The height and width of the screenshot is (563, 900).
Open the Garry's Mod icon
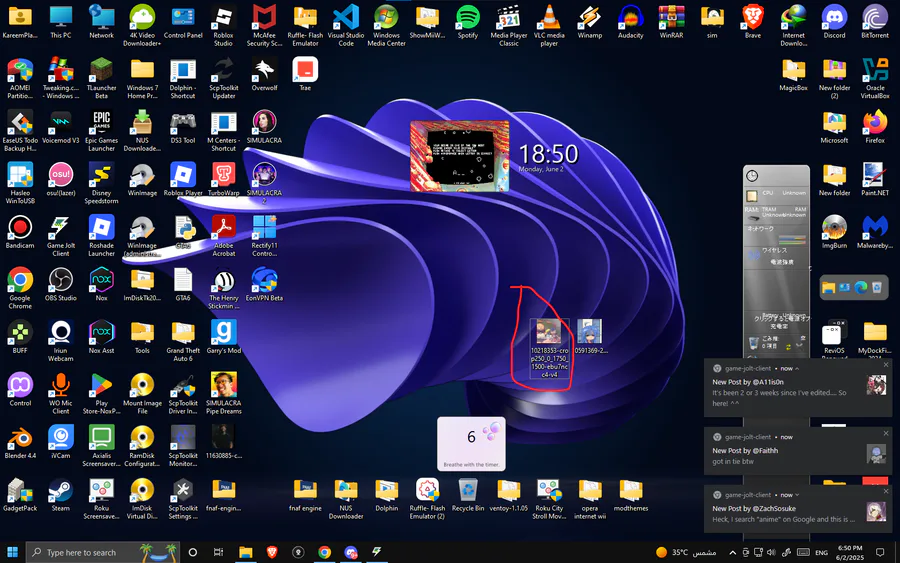224,337
